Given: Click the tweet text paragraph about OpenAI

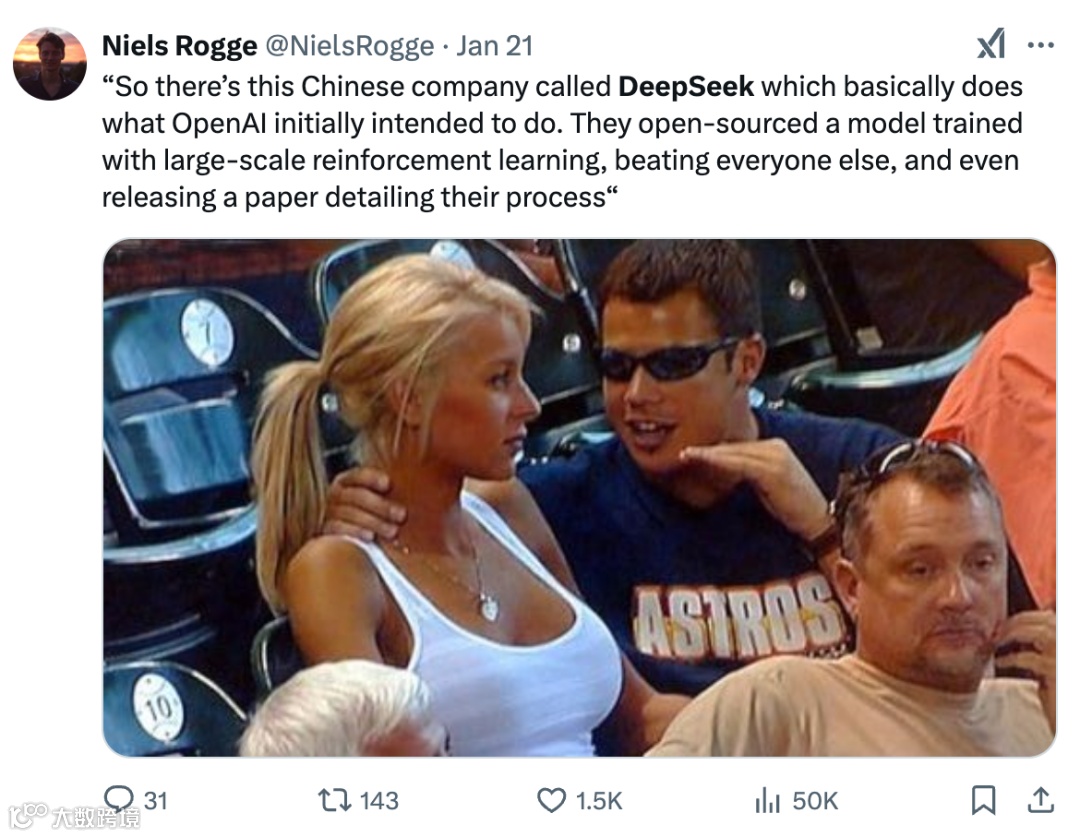Looking at the screenshot, I should (562, 142).
